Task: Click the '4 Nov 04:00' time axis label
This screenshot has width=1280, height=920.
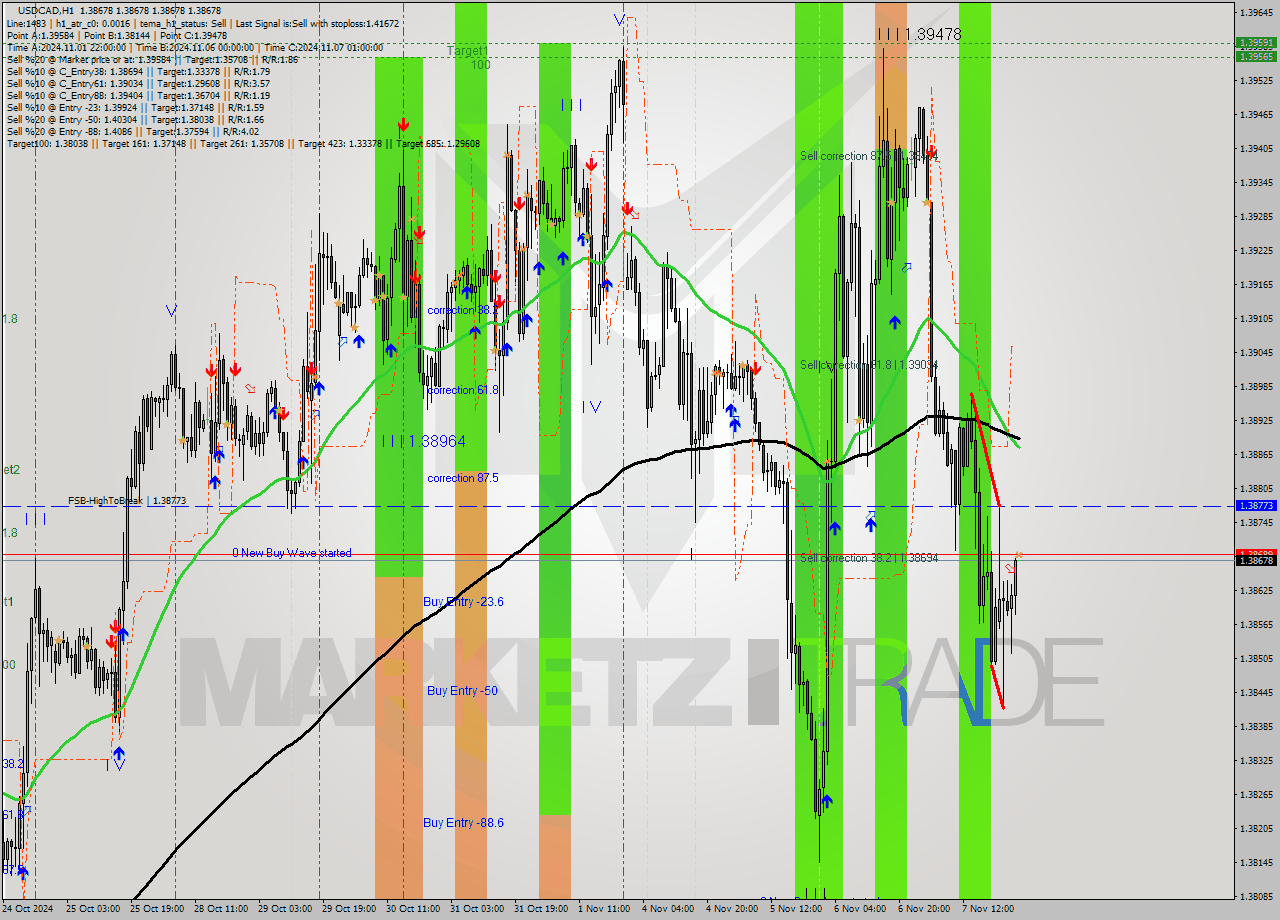Action: coord(668,909)
